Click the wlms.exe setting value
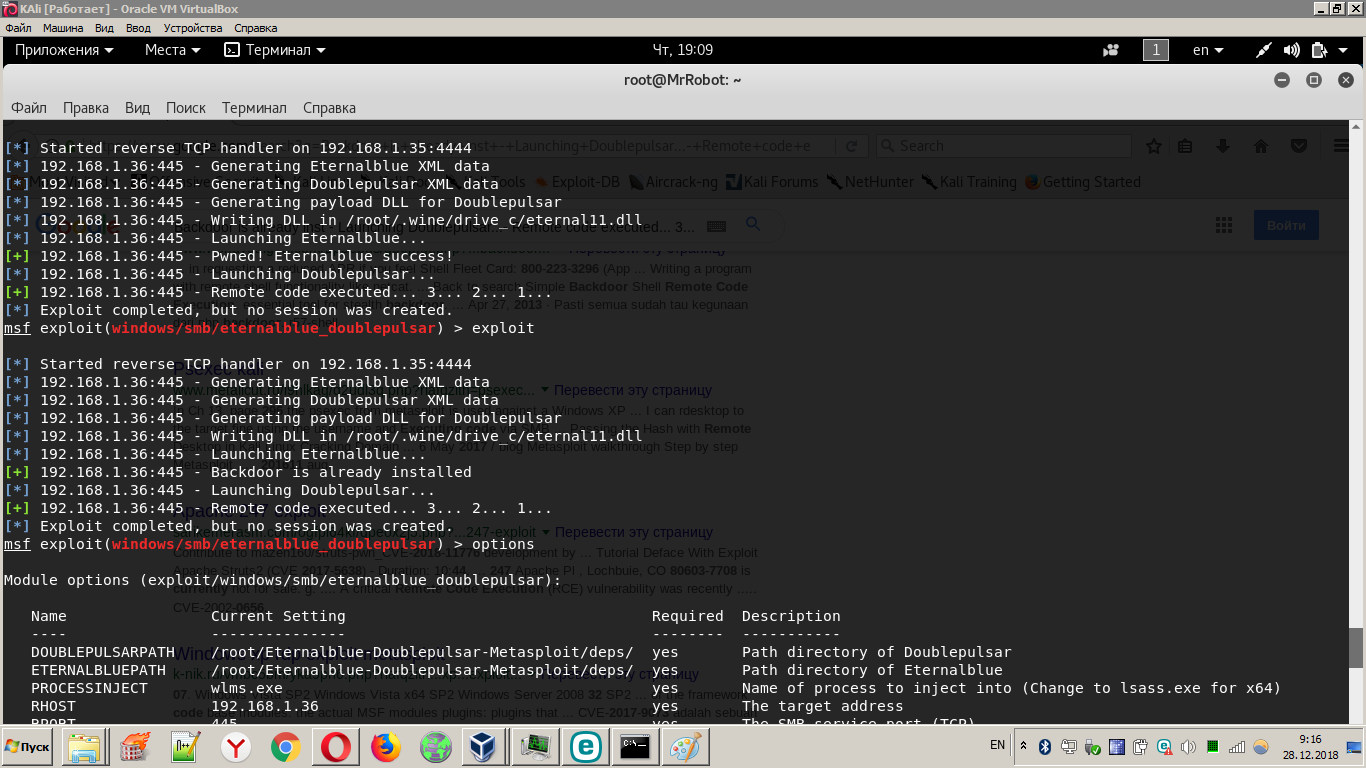The width and height of the screenshot is (1366, 768). point(246,688)
